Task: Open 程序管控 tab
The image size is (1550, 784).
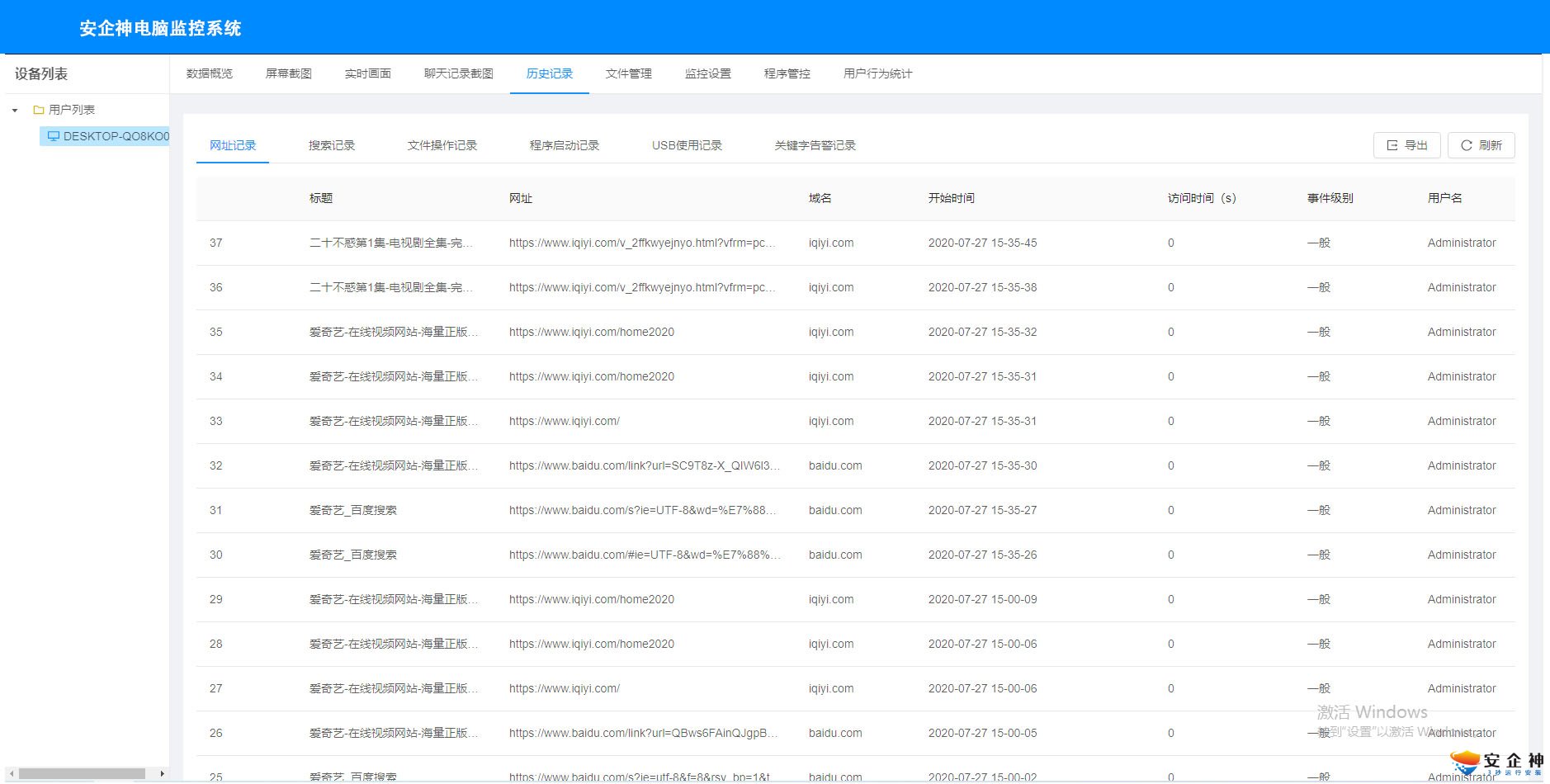Action: click(x=787, y=73)
